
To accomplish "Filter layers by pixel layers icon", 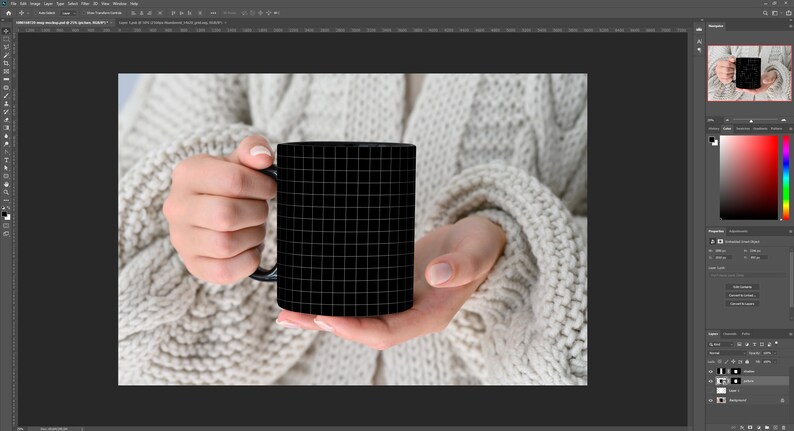I will (x=739, y=344).
